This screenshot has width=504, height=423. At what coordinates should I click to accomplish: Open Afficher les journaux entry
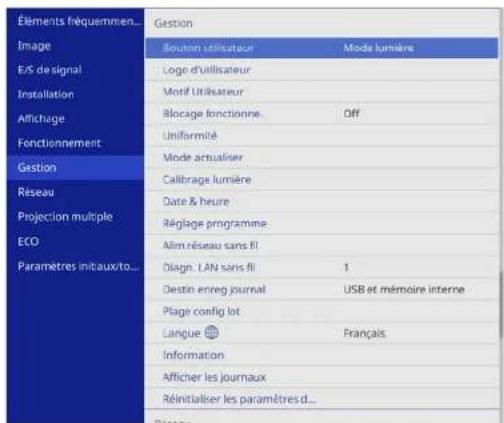coord(322,377)
